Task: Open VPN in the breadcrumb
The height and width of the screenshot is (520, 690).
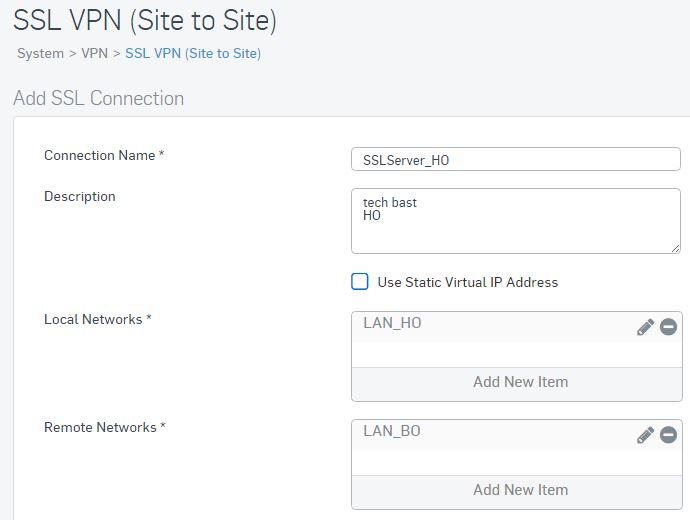Action: [95, 54]
